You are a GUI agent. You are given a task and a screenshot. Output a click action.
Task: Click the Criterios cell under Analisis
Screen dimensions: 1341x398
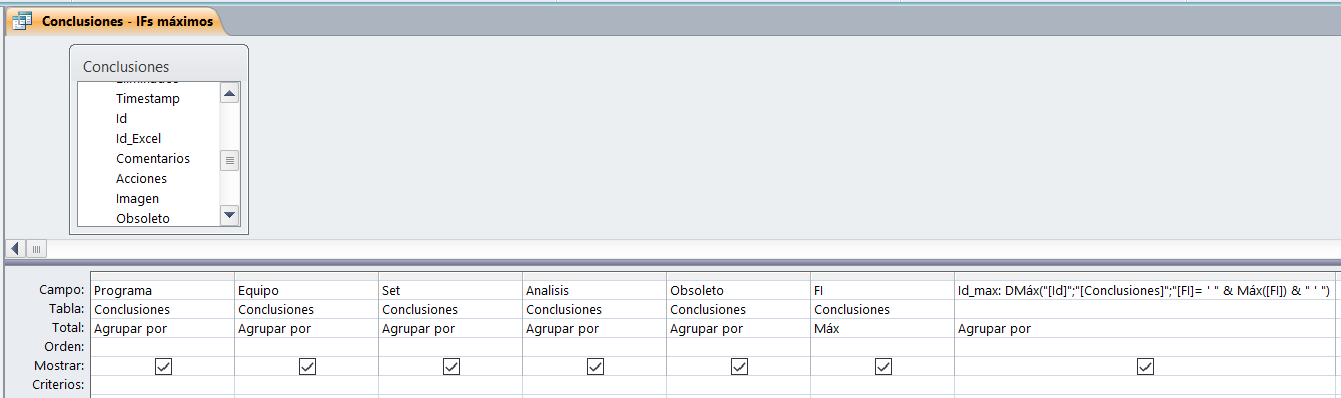coord(595,385)
